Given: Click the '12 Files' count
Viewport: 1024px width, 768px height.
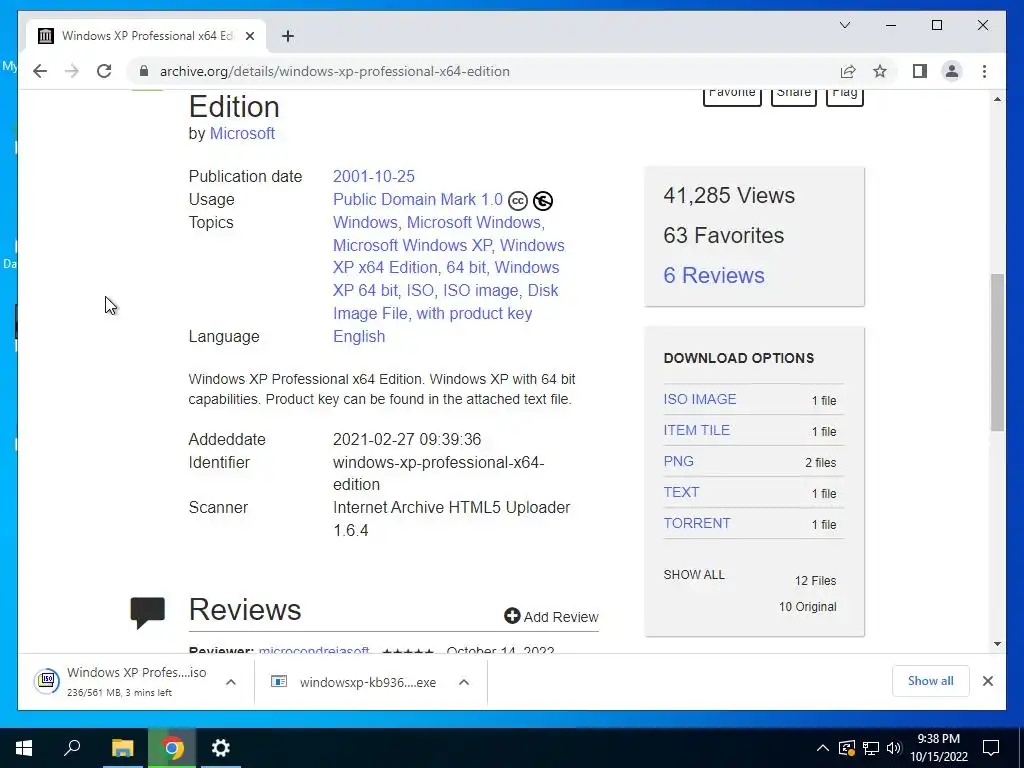Looking at the screenshot, I should pyautogui.click(x=815, y=581).
